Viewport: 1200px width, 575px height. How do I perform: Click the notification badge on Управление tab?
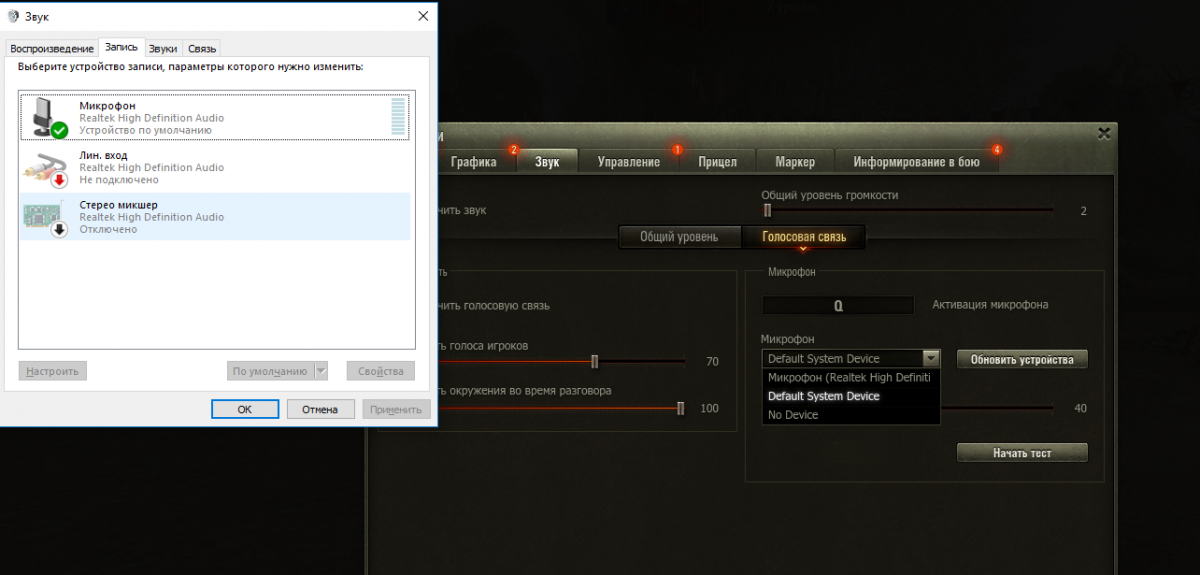click(677, 150)
